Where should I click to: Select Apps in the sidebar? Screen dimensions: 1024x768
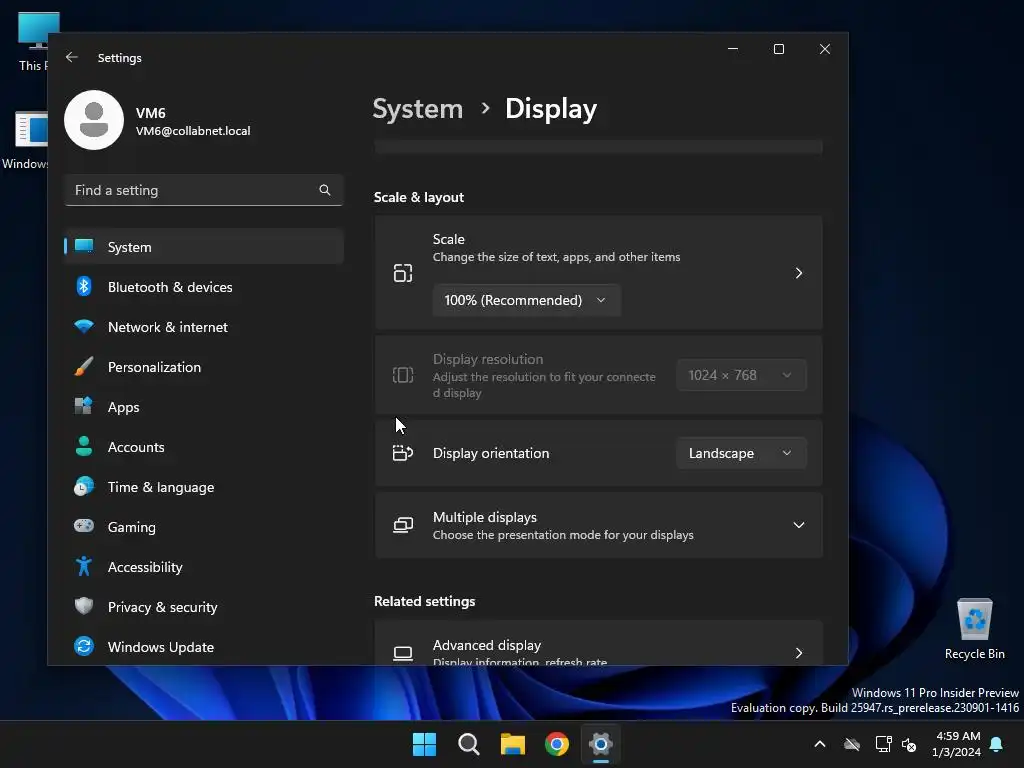[x=204, y=406]
